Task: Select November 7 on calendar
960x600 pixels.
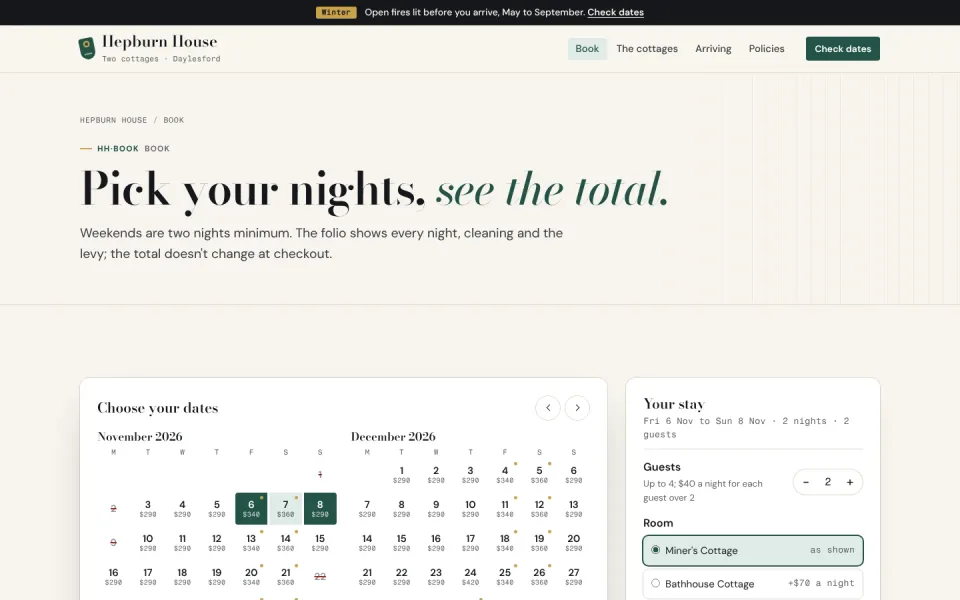Action: tap(285, 509)
